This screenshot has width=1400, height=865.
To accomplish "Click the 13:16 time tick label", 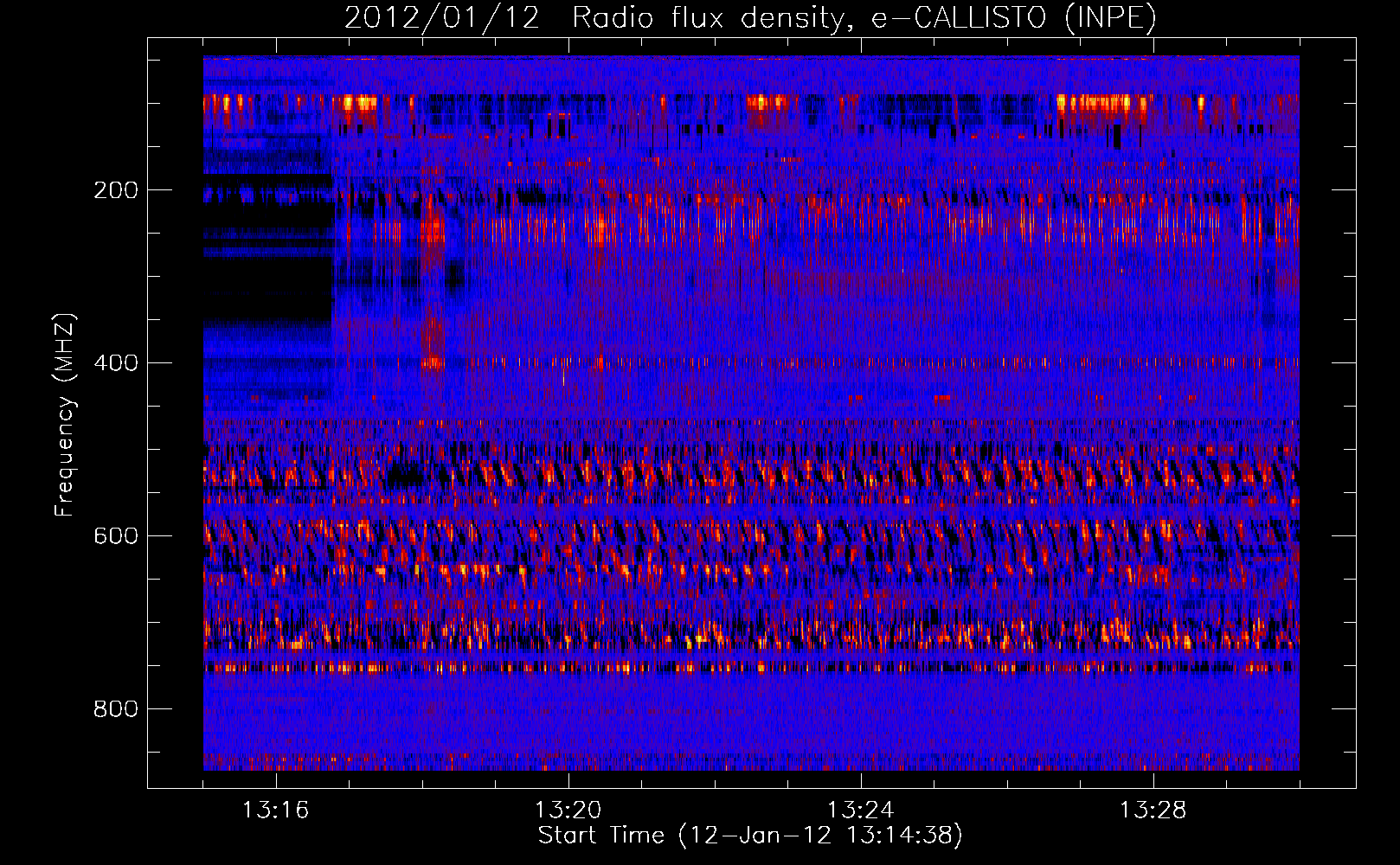I will [x=275, y=811].
